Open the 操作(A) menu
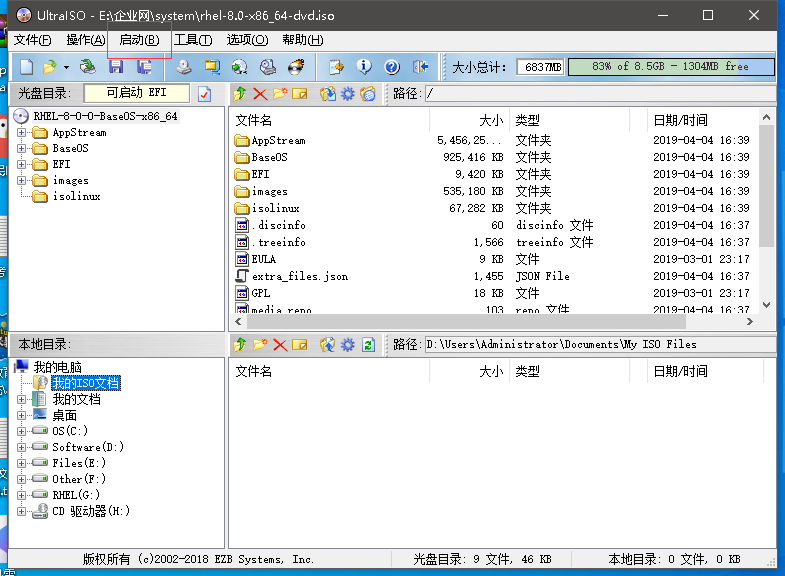Viewport: 785px width, 576px height. pyautogui.click(x=86, y=40)
